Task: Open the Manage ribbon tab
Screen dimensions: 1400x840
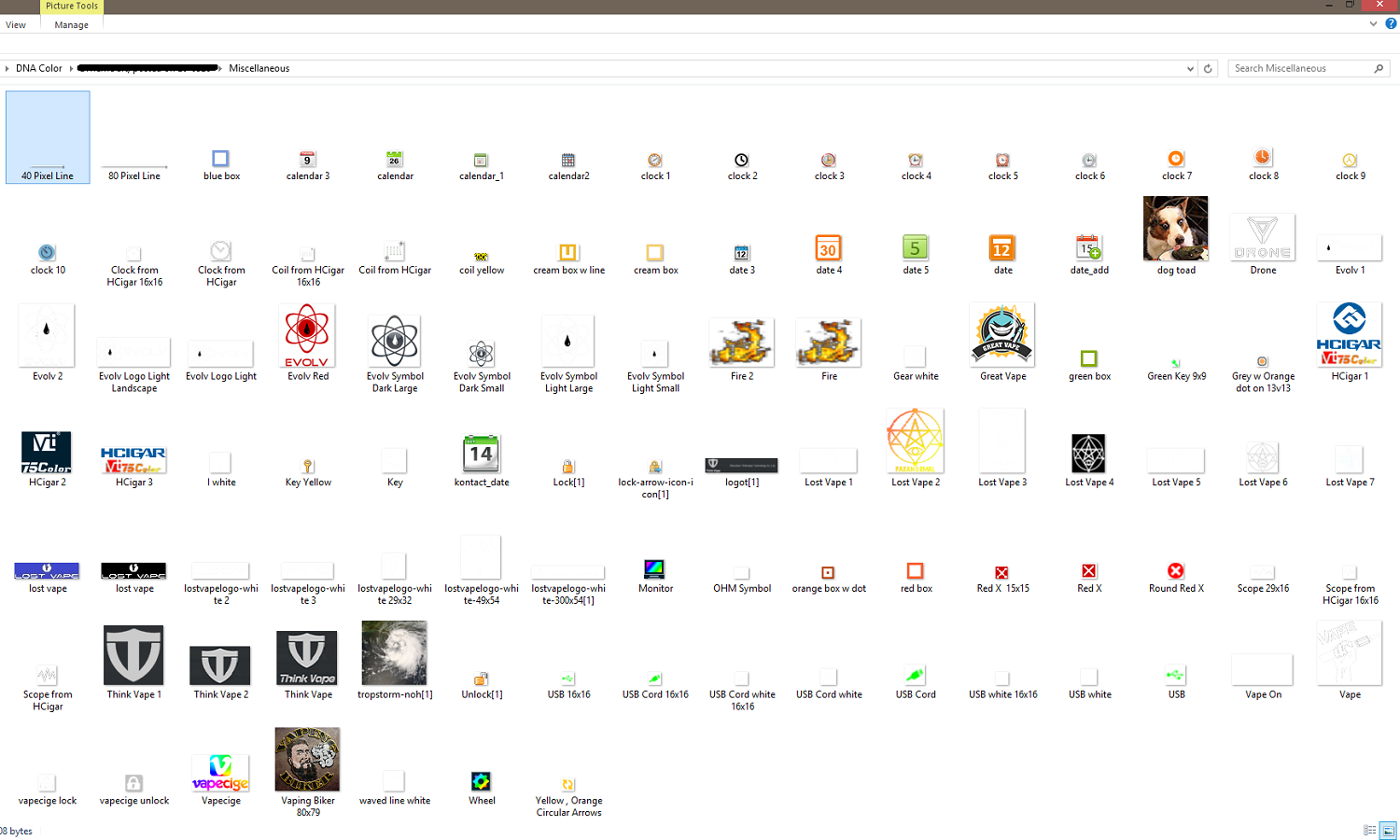Action: pos(71,25)
